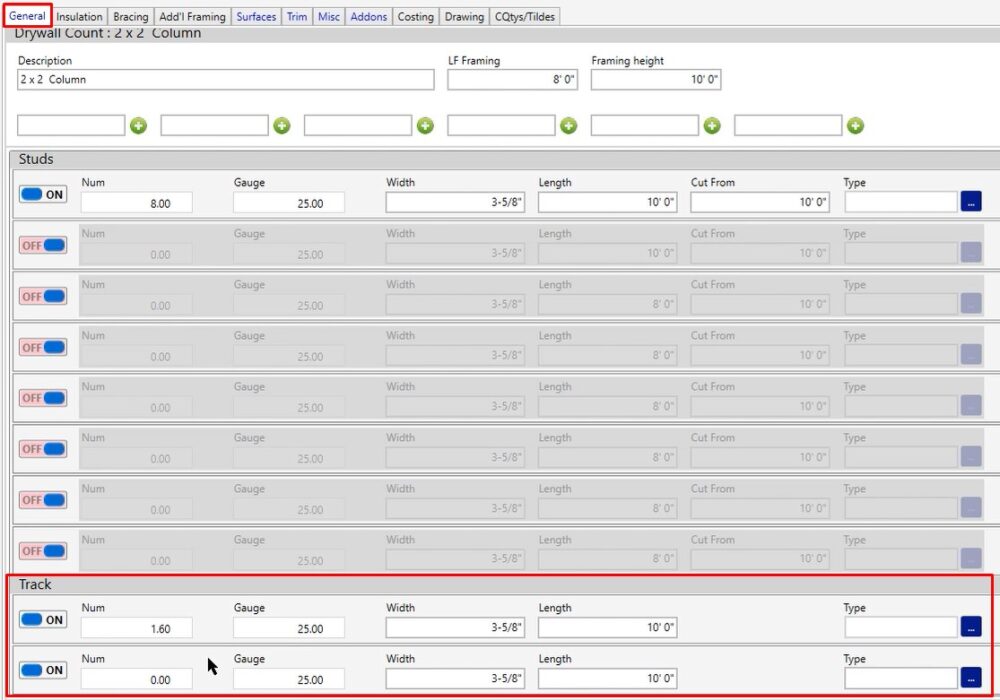Click the third green plus icon
1000x700 pixels.
(x=425, y=126)
